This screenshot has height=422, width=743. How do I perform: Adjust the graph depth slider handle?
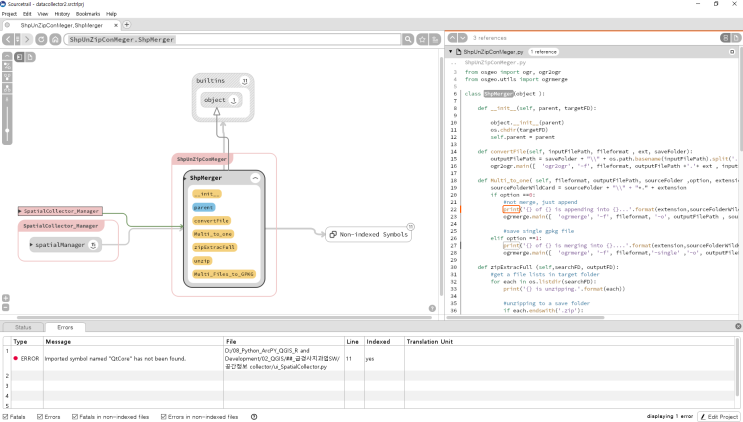7,130
